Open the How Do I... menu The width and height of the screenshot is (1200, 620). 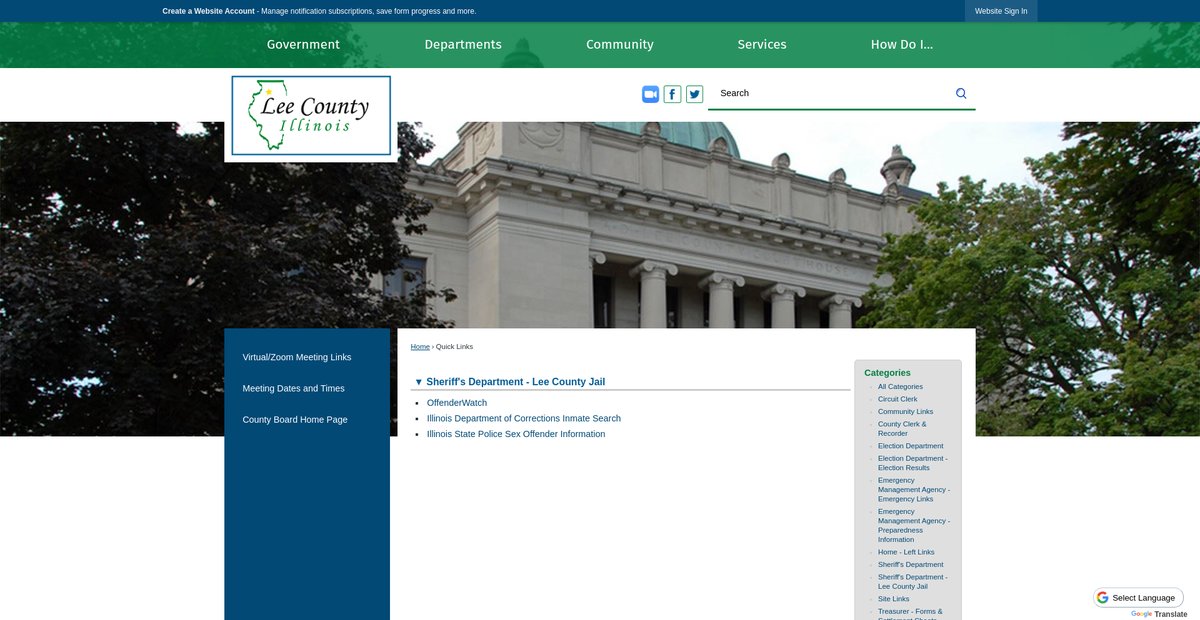click(x=902, y=45)
